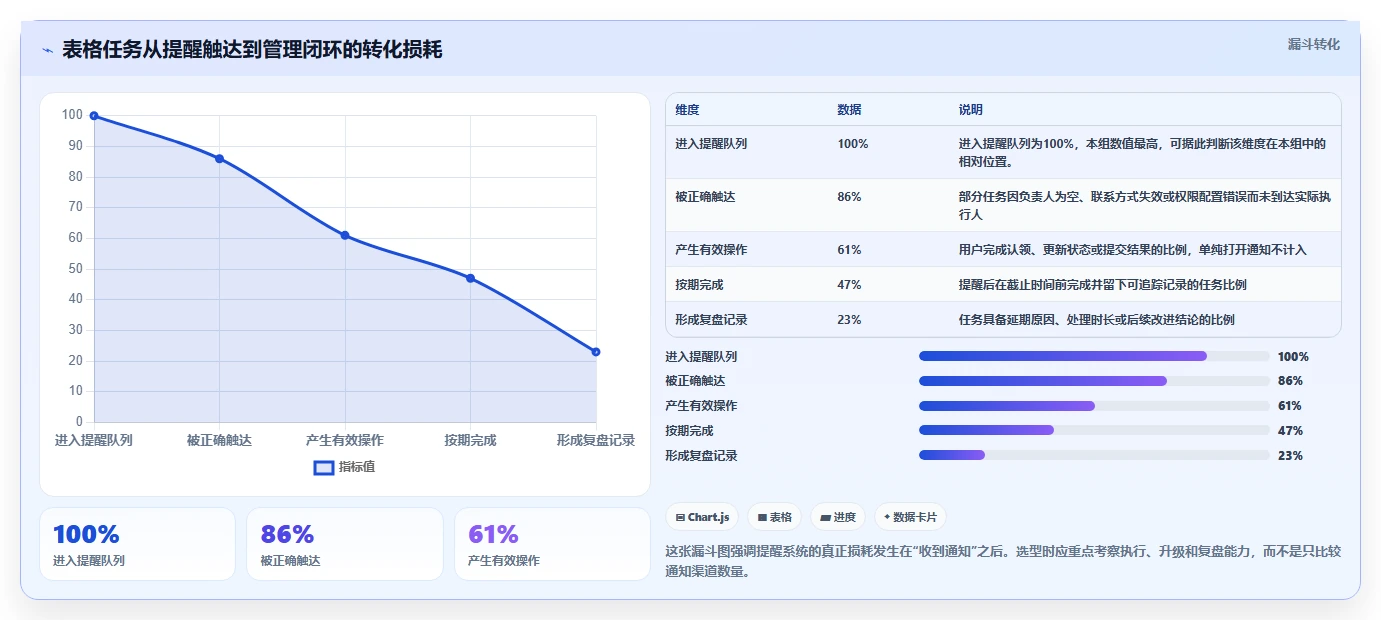Click the icon in the 进度 chip
The width and height of the screenshot is (1381, 620).
[825, 517]
